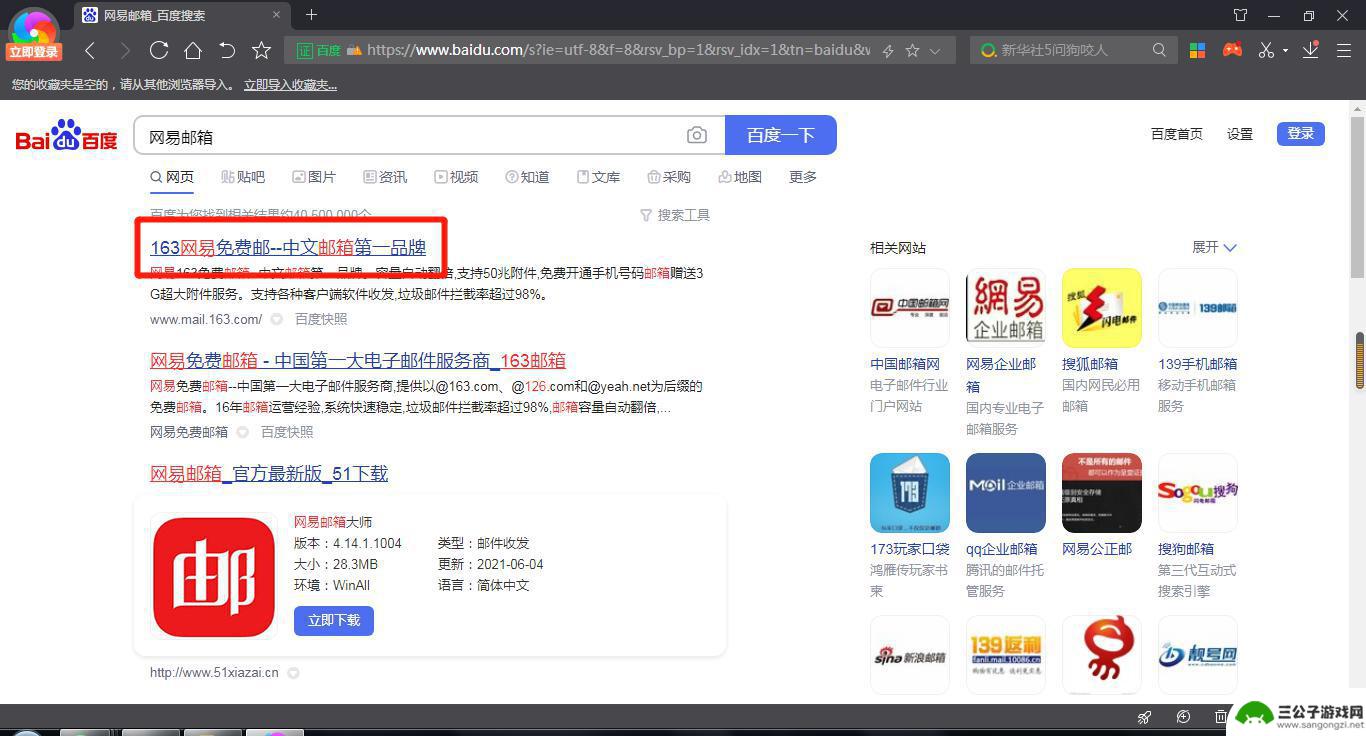
Task: Open the 中国邮箱网 site thumbnail
Action: point(910,307)
